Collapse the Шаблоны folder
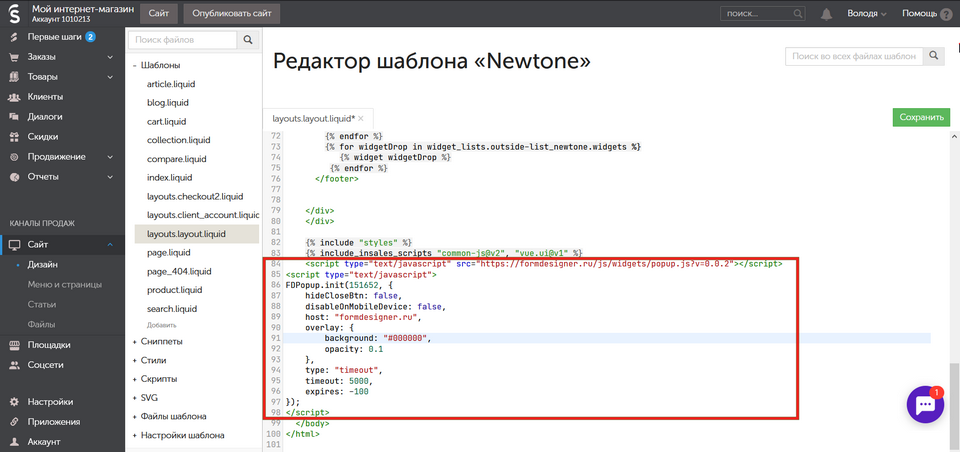 135,66
